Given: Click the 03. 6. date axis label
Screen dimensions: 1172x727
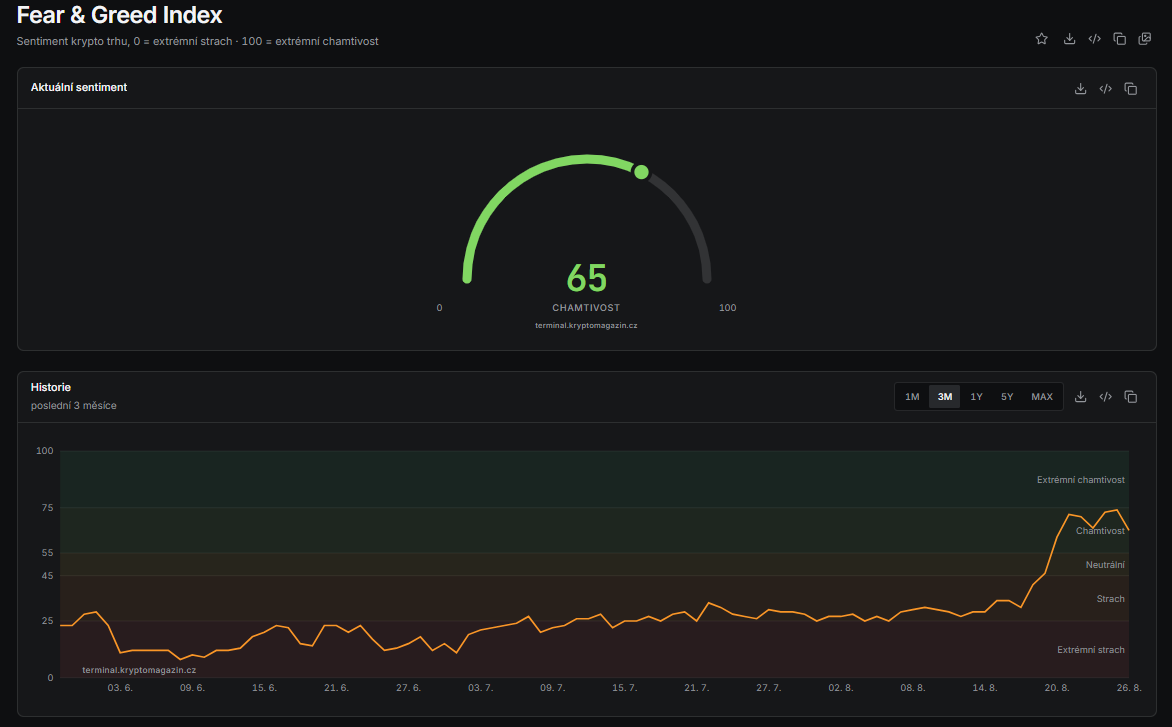Looking at the screenshot, I should pyautogui.click(x=120, y=687).
